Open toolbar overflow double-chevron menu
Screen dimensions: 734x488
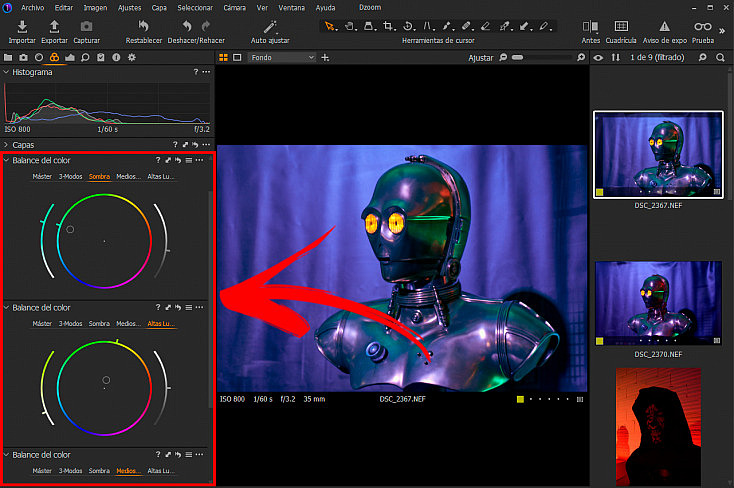(x=722, y=31)
